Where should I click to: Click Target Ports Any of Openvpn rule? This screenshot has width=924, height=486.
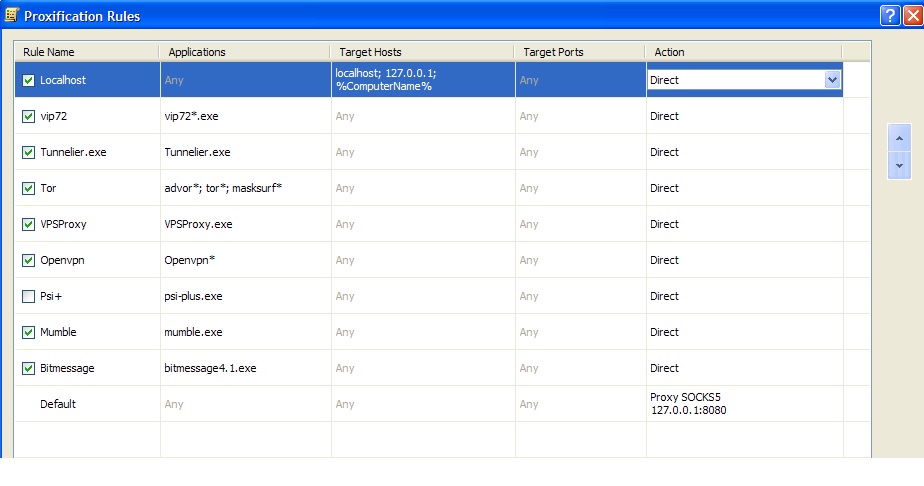pos(529,260)
